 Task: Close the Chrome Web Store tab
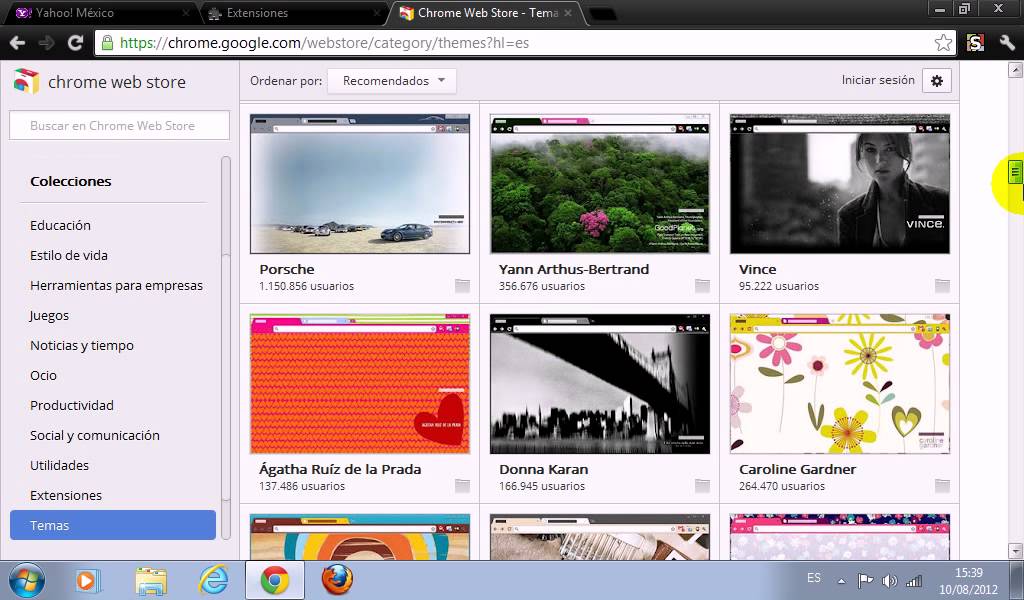[568, 12]
